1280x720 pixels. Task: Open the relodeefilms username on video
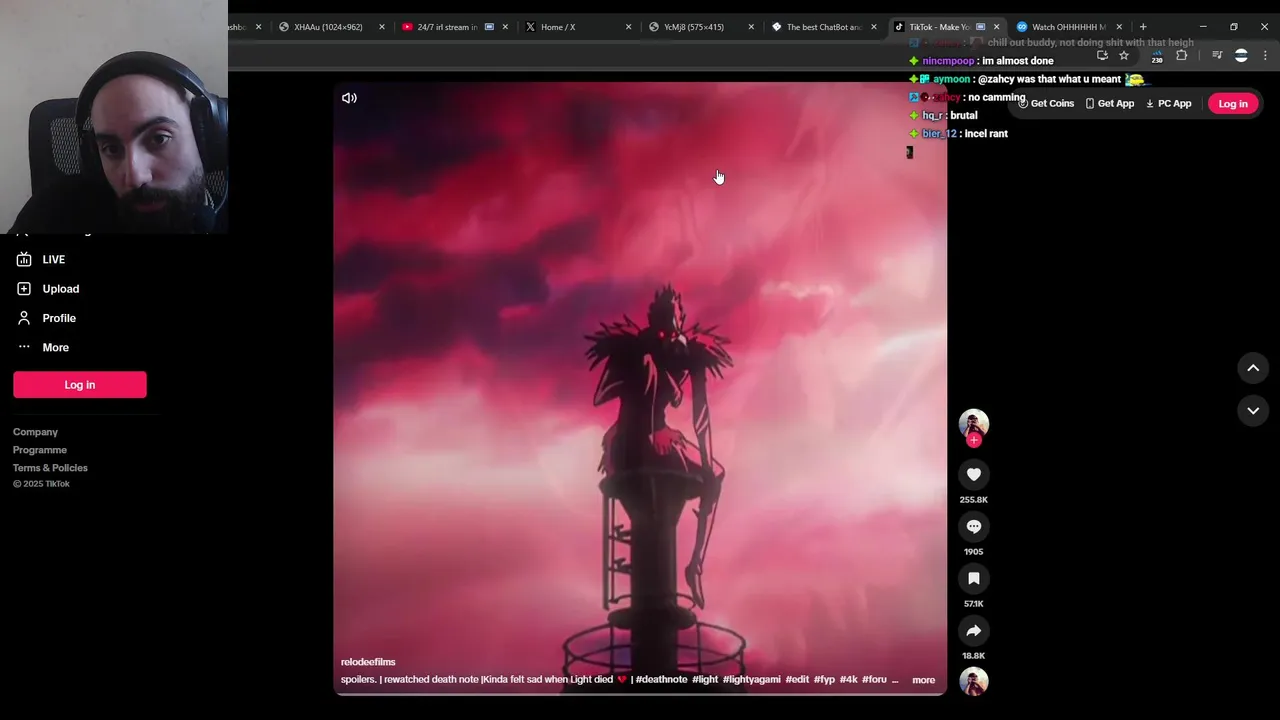click(x=368, y=662)
